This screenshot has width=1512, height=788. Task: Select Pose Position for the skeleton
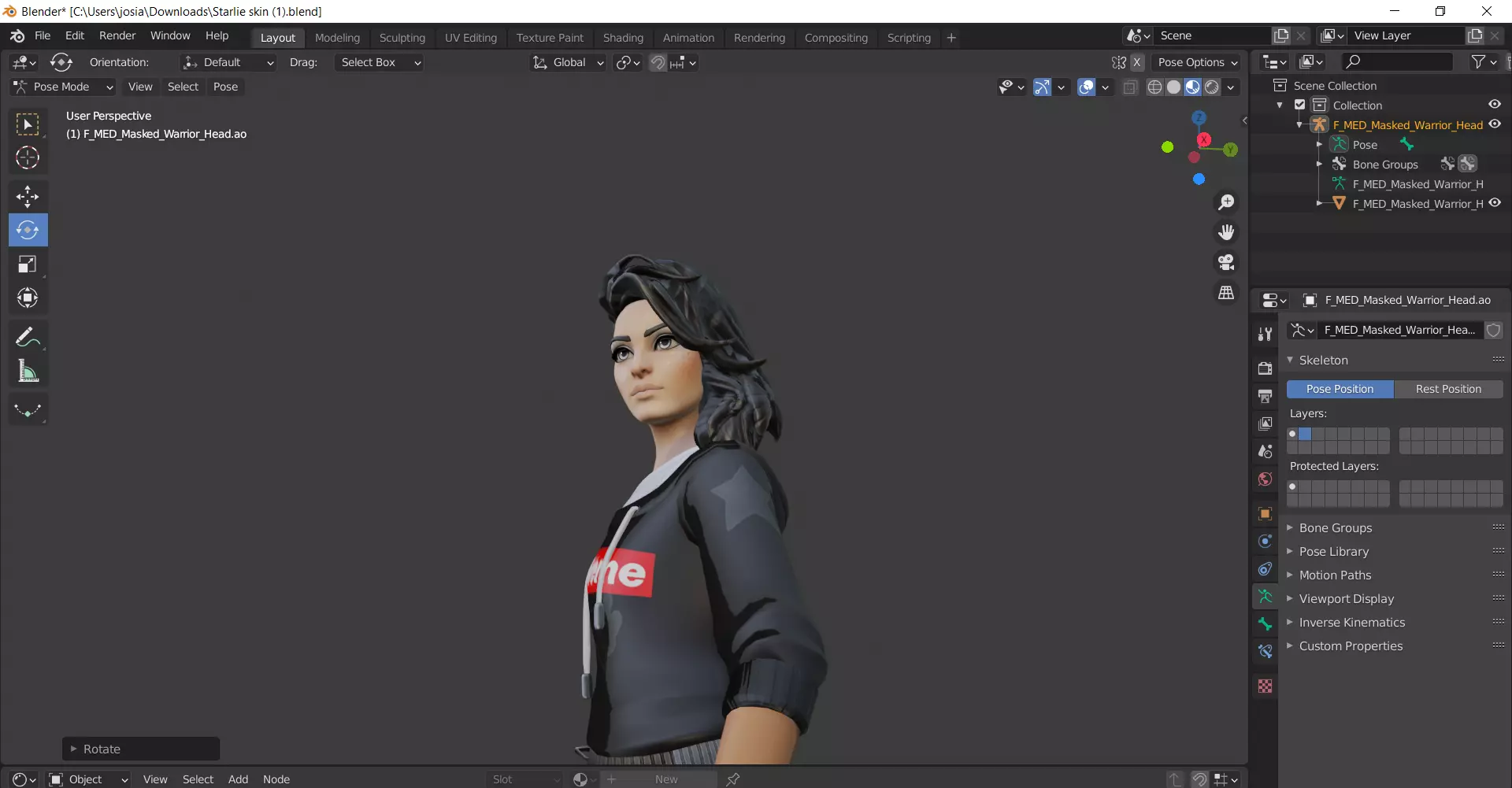(1340, 389)
